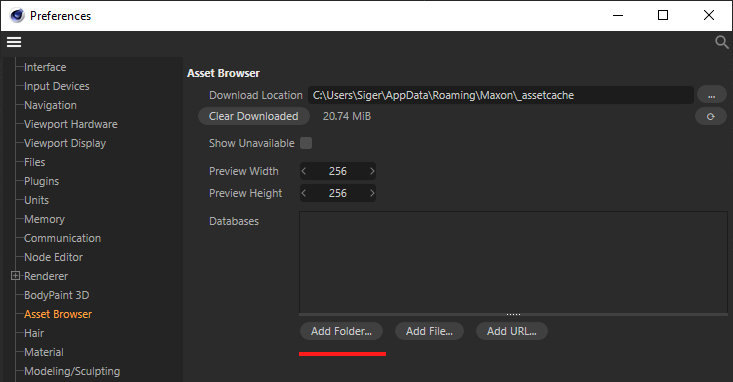Maximize the Preferences window

point(663,15)
